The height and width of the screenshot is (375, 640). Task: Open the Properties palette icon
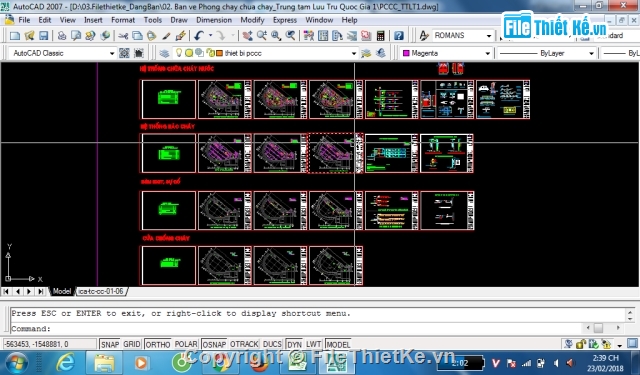[x=309, y=36]
